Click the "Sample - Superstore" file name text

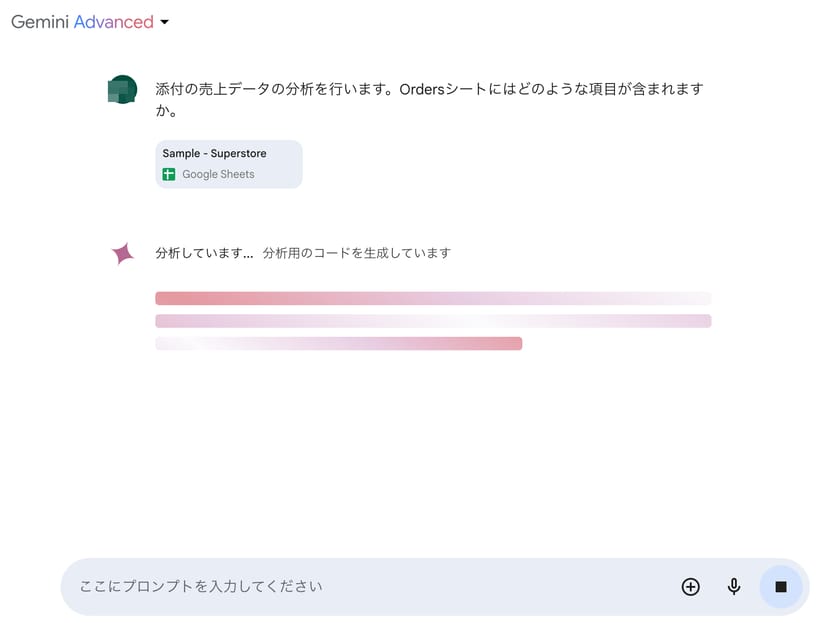coord(214,154)
